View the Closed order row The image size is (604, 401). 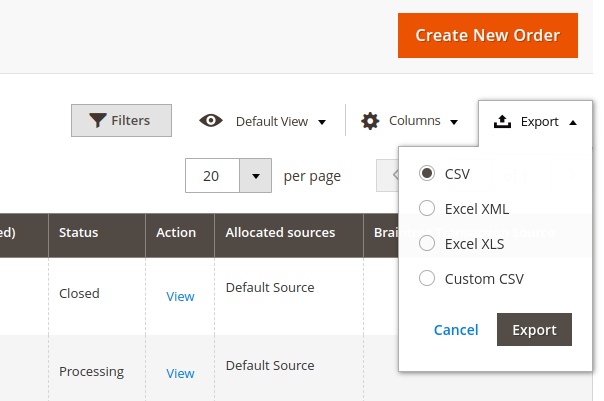tap(180, 296)
